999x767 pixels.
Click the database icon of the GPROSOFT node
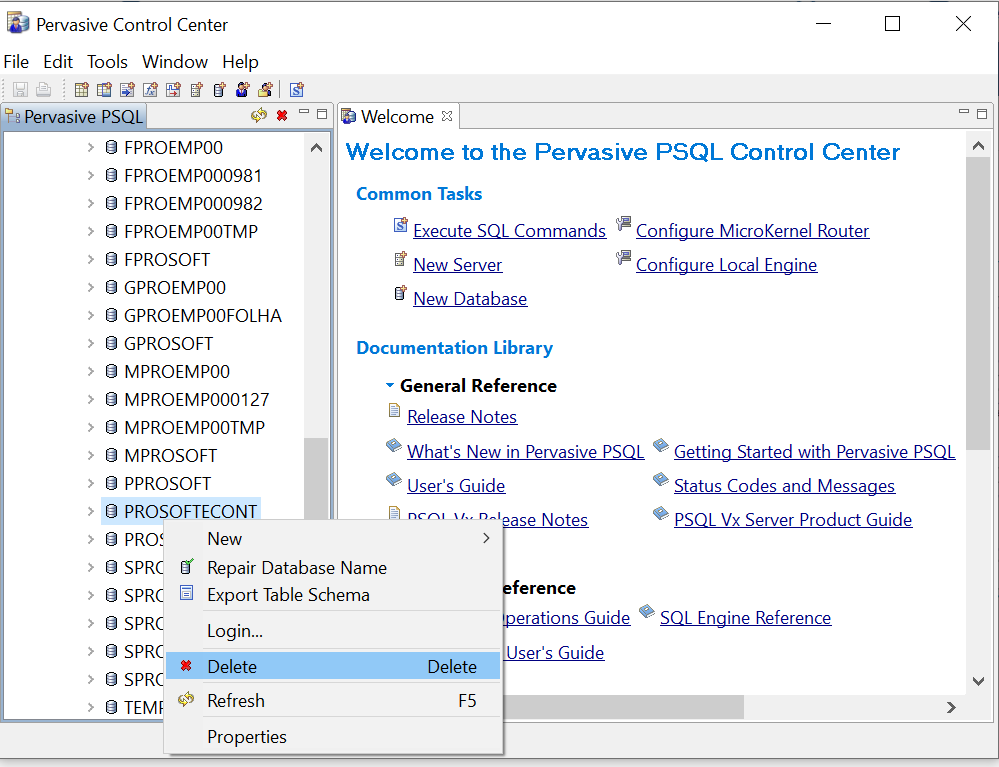111,343
